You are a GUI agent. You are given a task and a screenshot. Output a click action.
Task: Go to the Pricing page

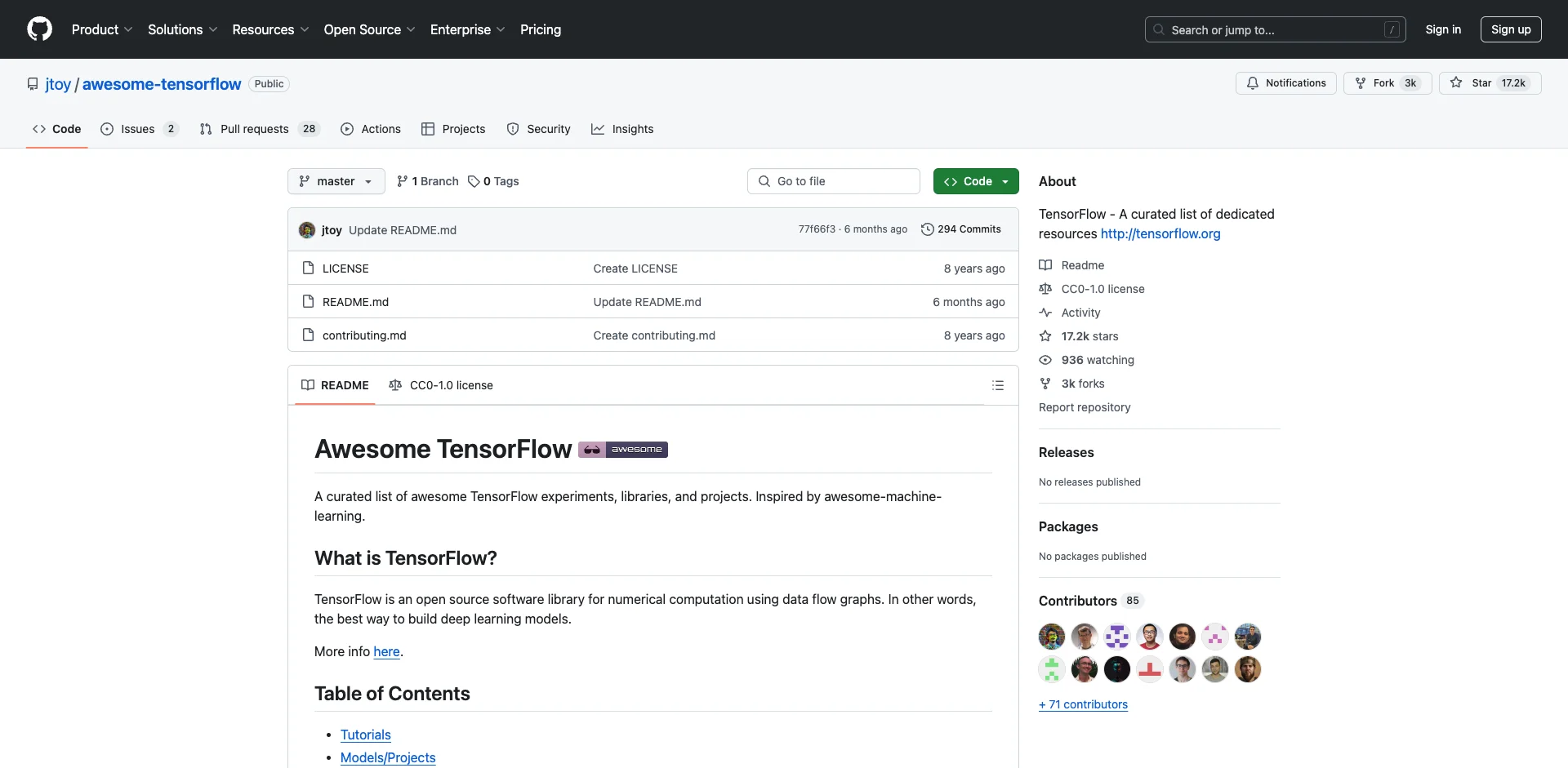coord(541,29)
